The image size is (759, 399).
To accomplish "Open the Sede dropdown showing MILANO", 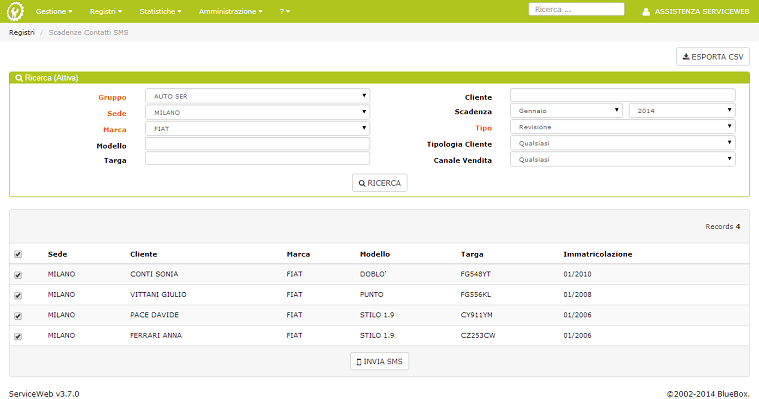I will 257,112.
